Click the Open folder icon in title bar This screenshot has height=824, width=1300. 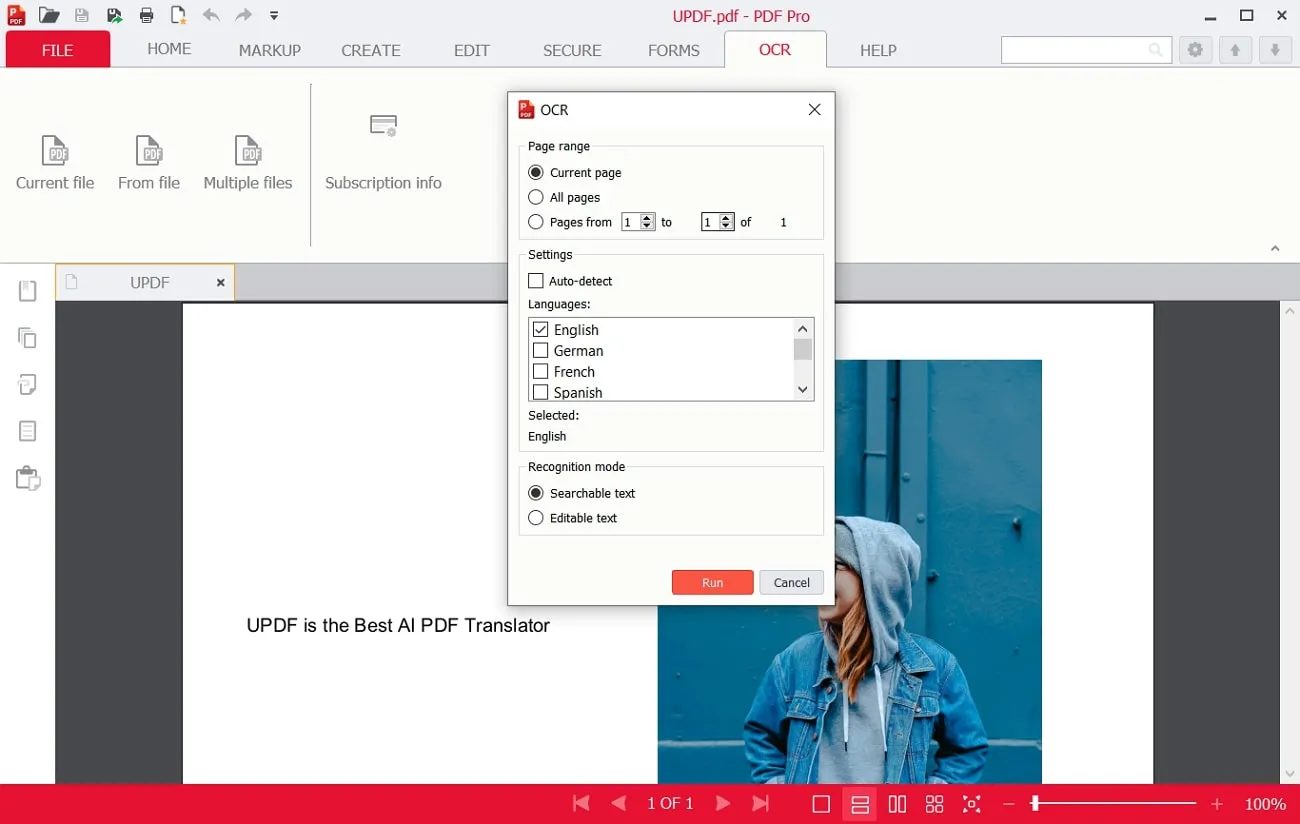pos(48,15)
